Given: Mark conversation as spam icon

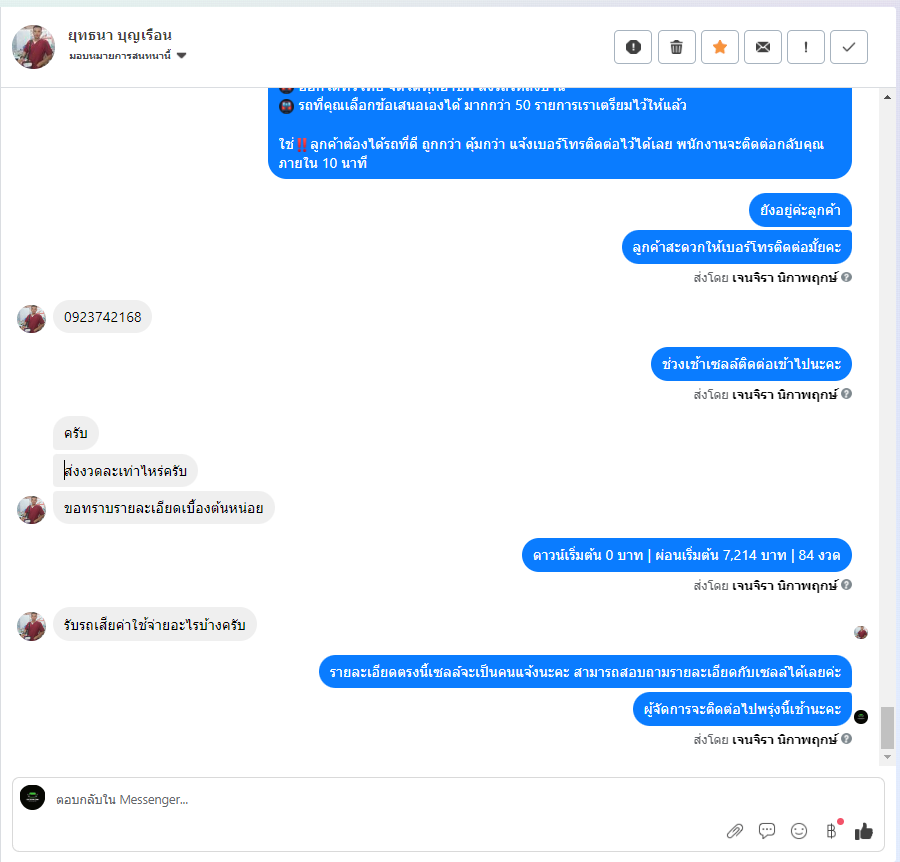Looking at the screenshot, I should tap(633, 47).
